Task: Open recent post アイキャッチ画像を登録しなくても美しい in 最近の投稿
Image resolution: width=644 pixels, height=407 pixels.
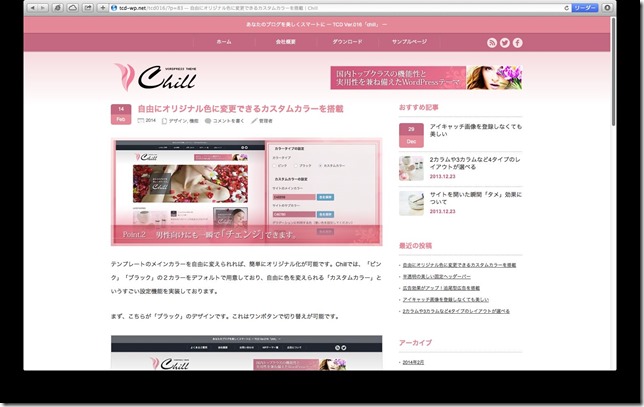Action: pos(446,300)
